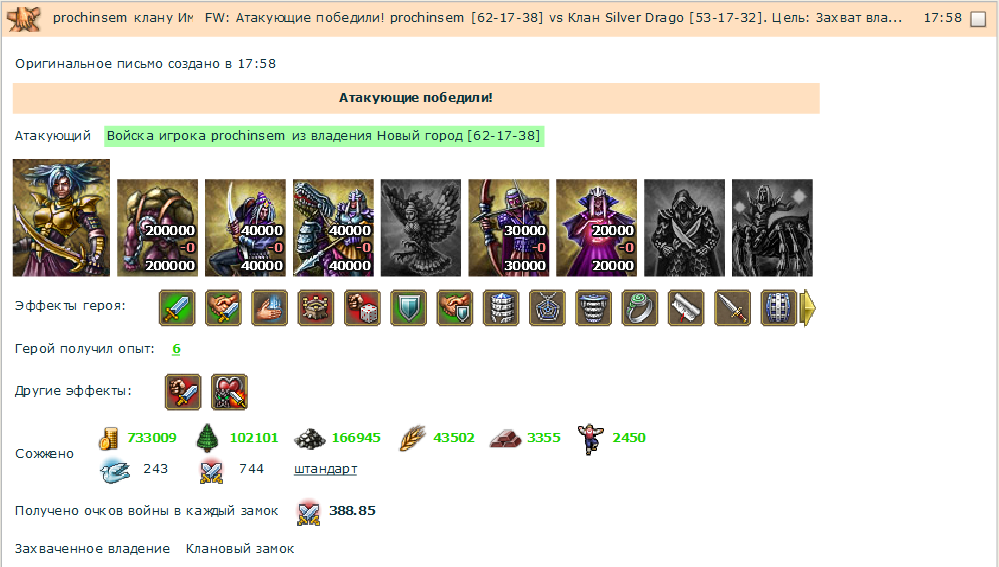The width and height of the screenshot is (999, 567).
Task: Open the hero experience value 6 link
Action: tap(176, 349)
